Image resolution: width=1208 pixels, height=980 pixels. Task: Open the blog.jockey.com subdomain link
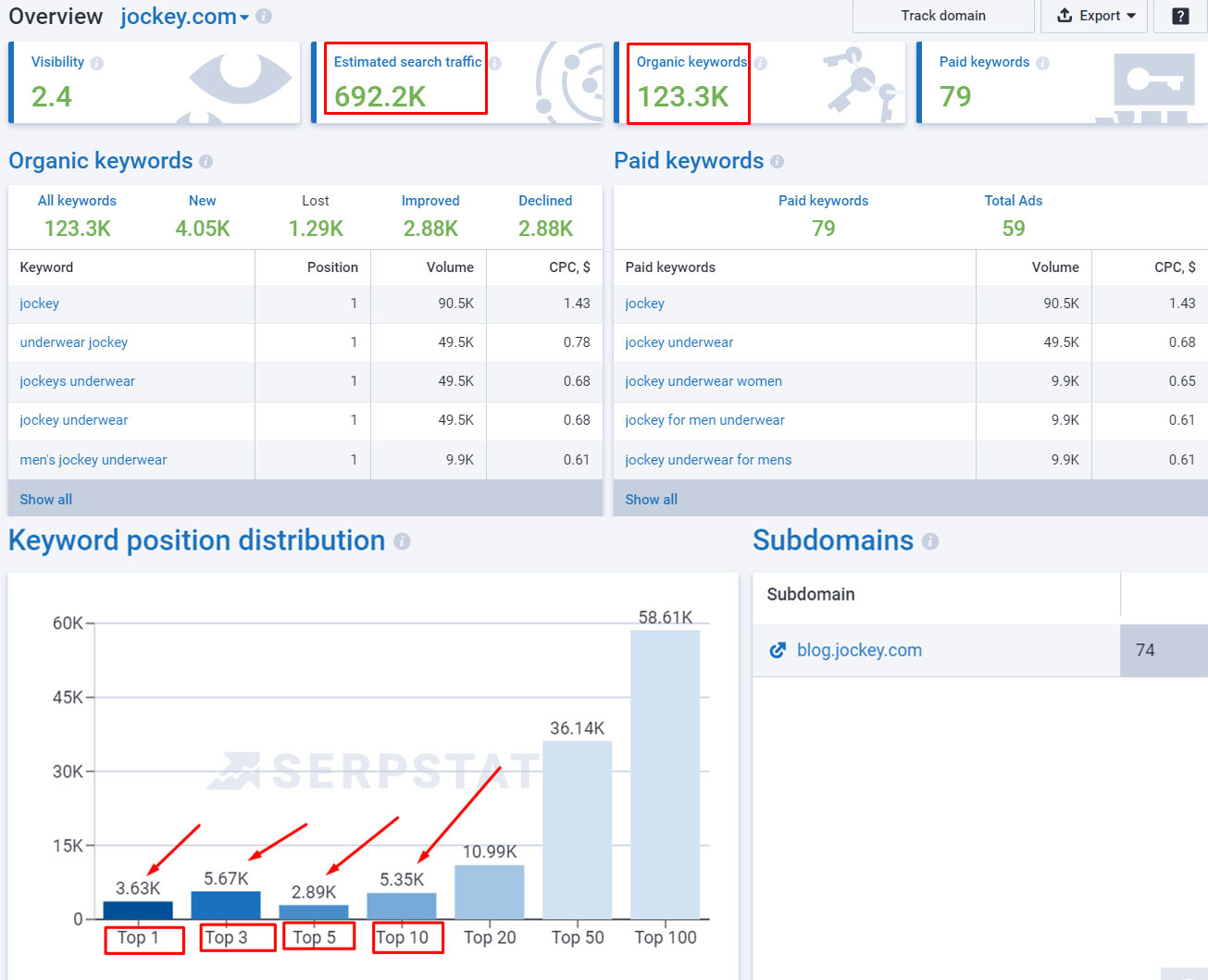pos(859,651)
